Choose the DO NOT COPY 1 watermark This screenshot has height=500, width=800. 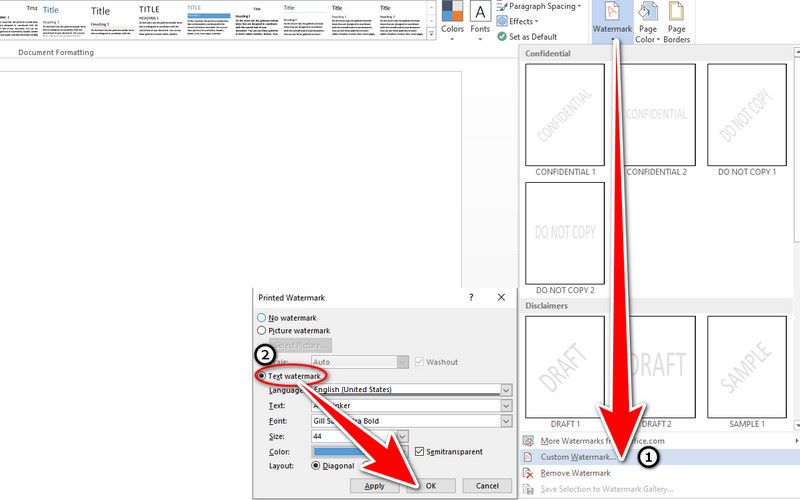coord(747,115)
